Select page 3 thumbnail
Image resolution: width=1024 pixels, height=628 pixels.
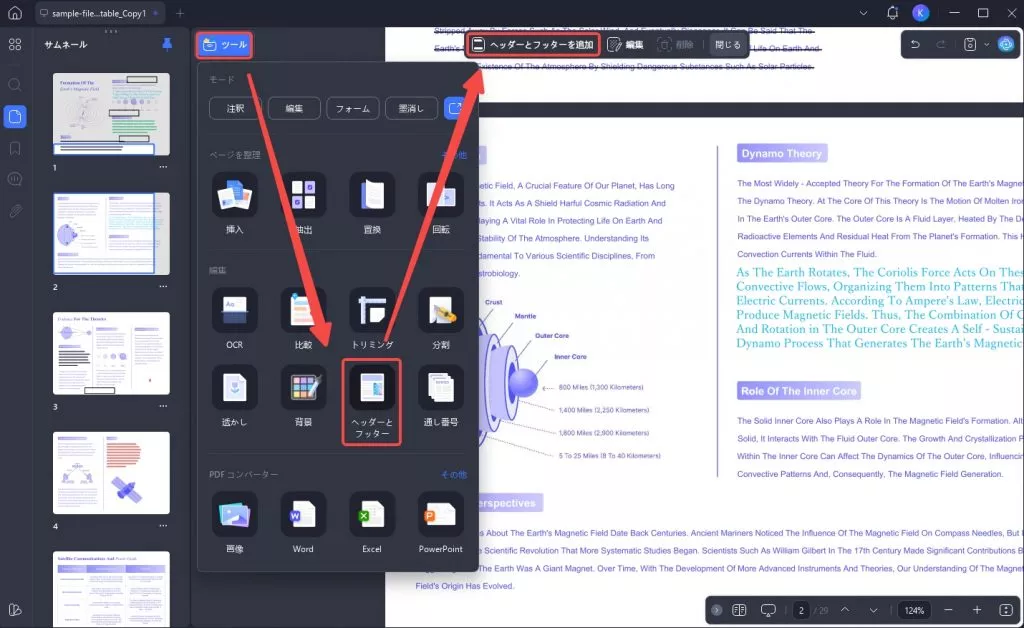coord(111,353)
